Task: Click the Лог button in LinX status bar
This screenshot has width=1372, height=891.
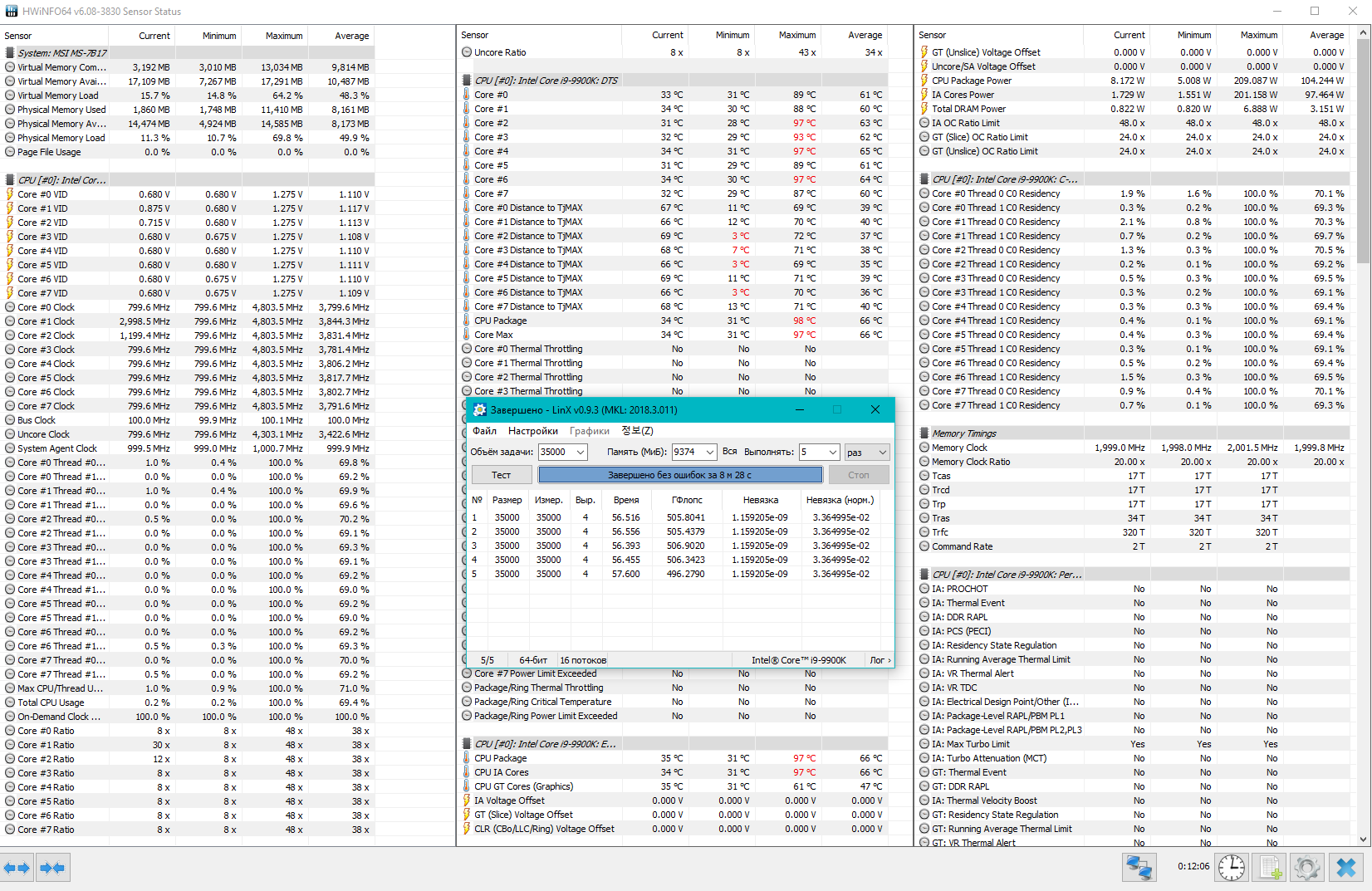Action: pyautogui.click(x=880, y=660)
